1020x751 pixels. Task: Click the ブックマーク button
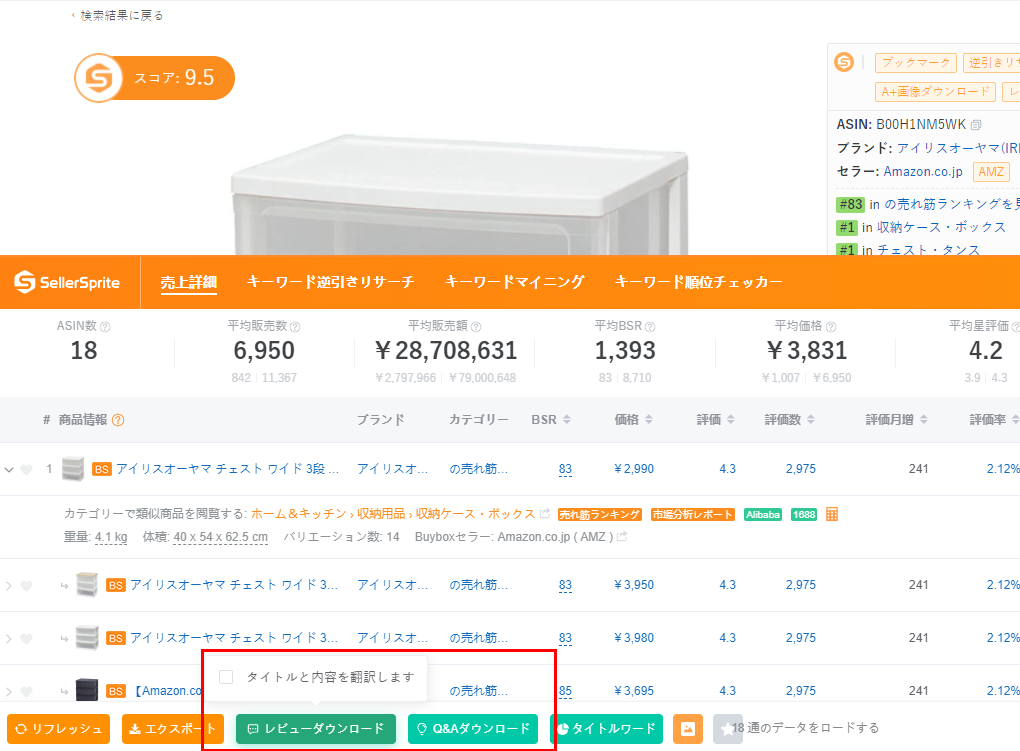(916, 62)
